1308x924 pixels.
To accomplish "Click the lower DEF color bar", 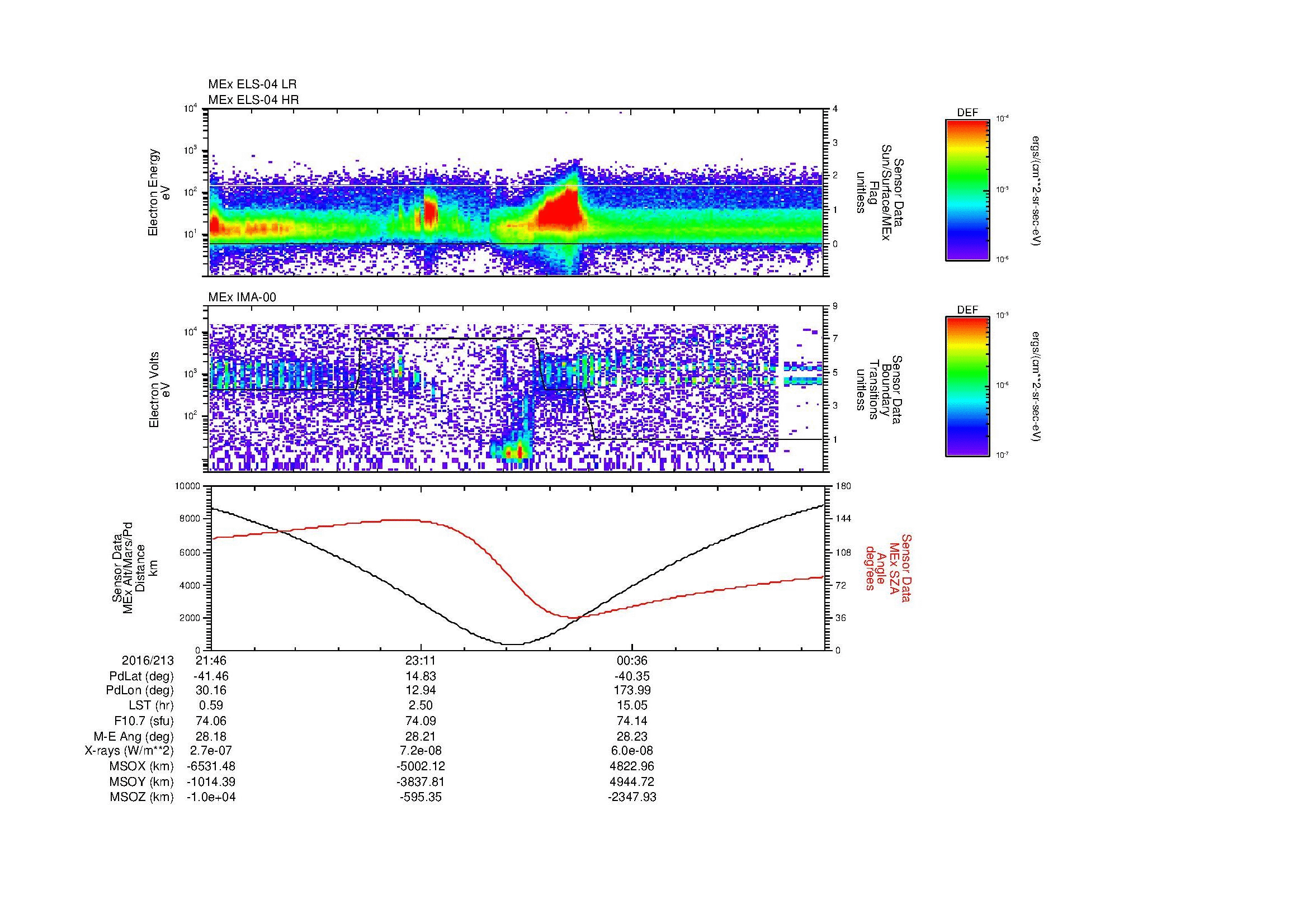I will point(967,387).
